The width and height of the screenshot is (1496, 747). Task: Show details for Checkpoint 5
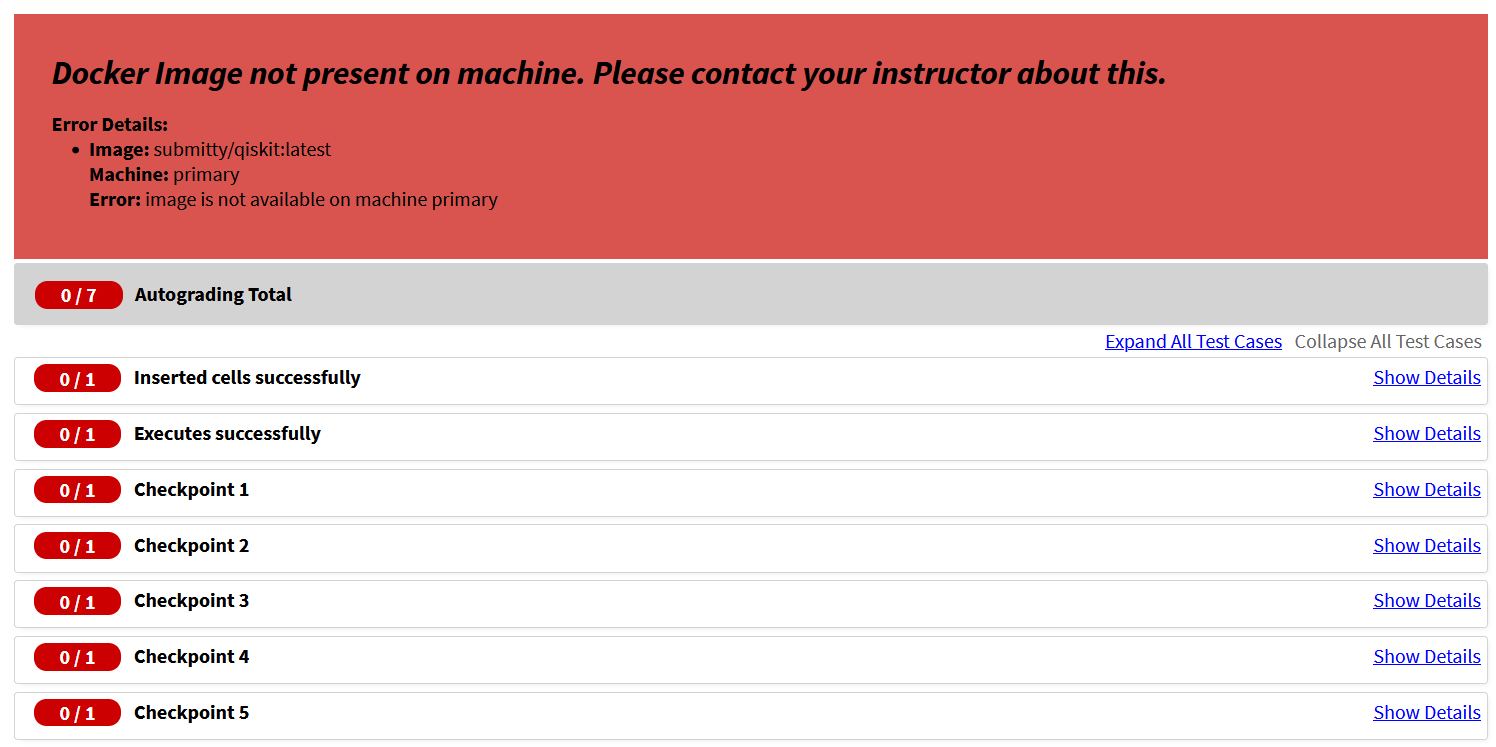[x=1427, y=713]
